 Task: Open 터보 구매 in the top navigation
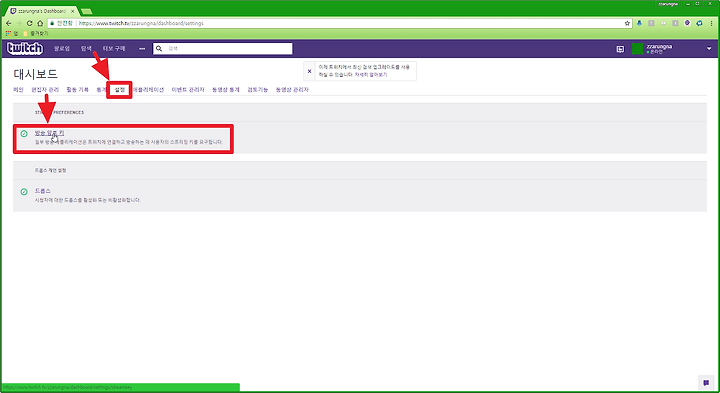[114, 48]
